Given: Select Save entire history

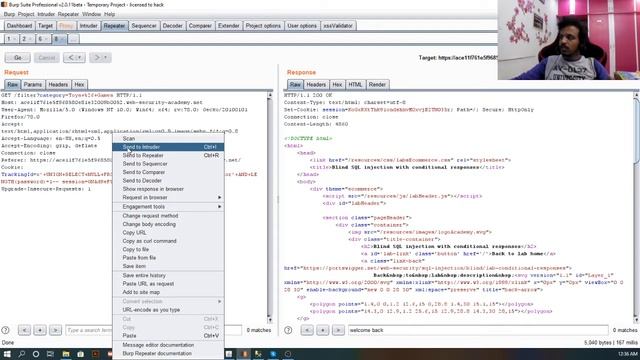Looking at the screenshot, I should tap(168, 276).
